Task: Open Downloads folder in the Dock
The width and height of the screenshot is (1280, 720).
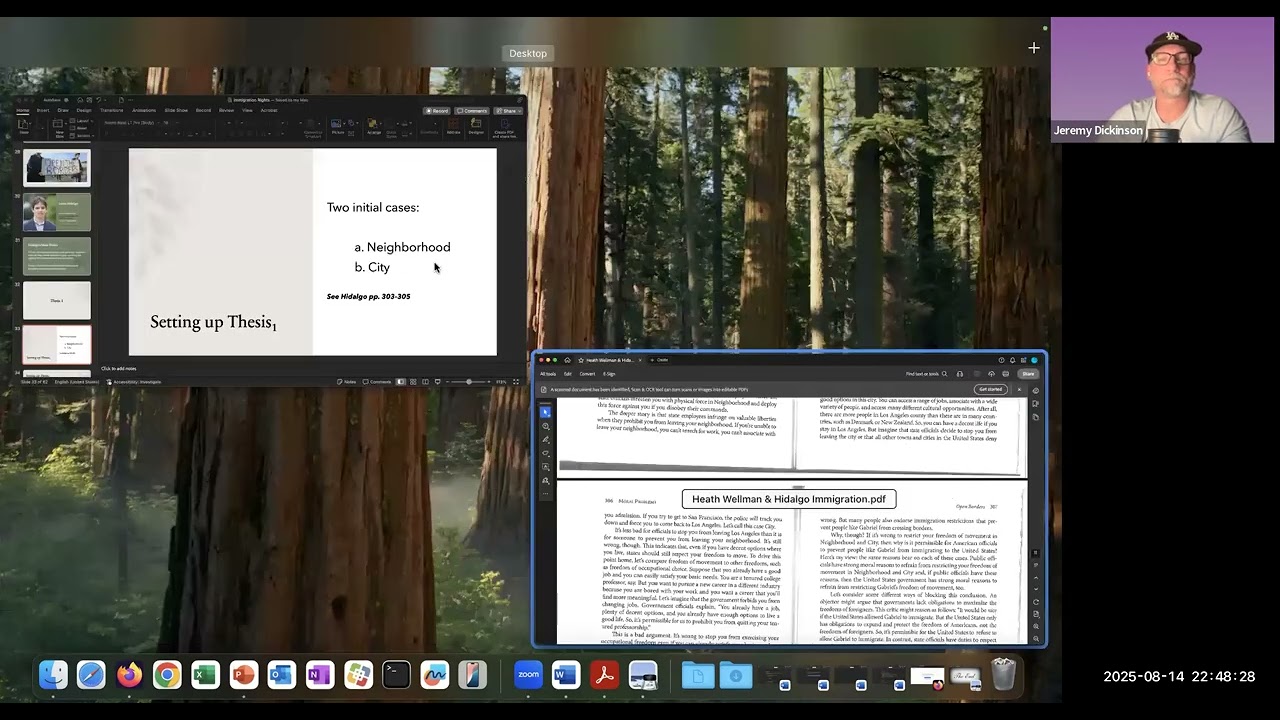Action: click(736, 675)
